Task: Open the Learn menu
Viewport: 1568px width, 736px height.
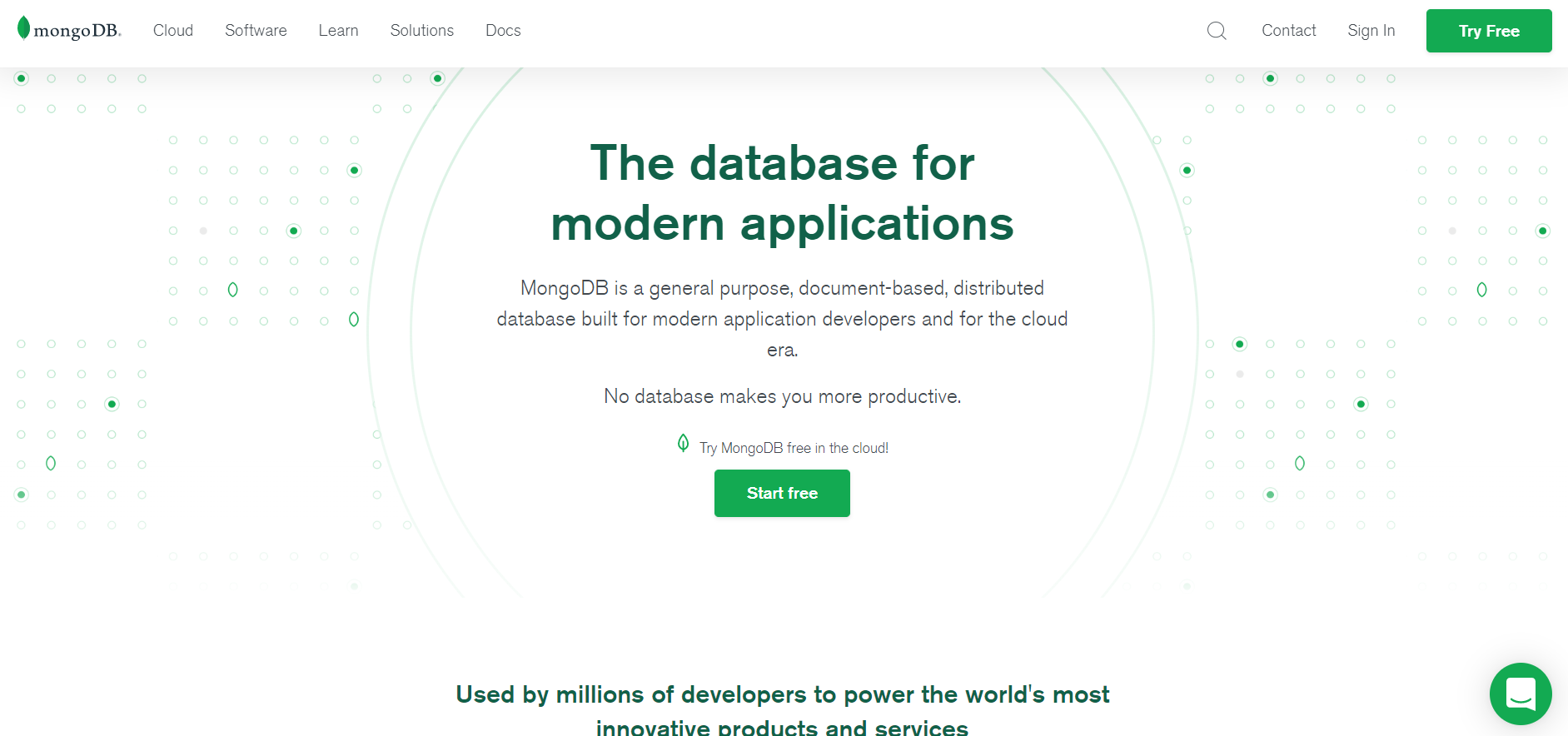Action: [338, 31]
